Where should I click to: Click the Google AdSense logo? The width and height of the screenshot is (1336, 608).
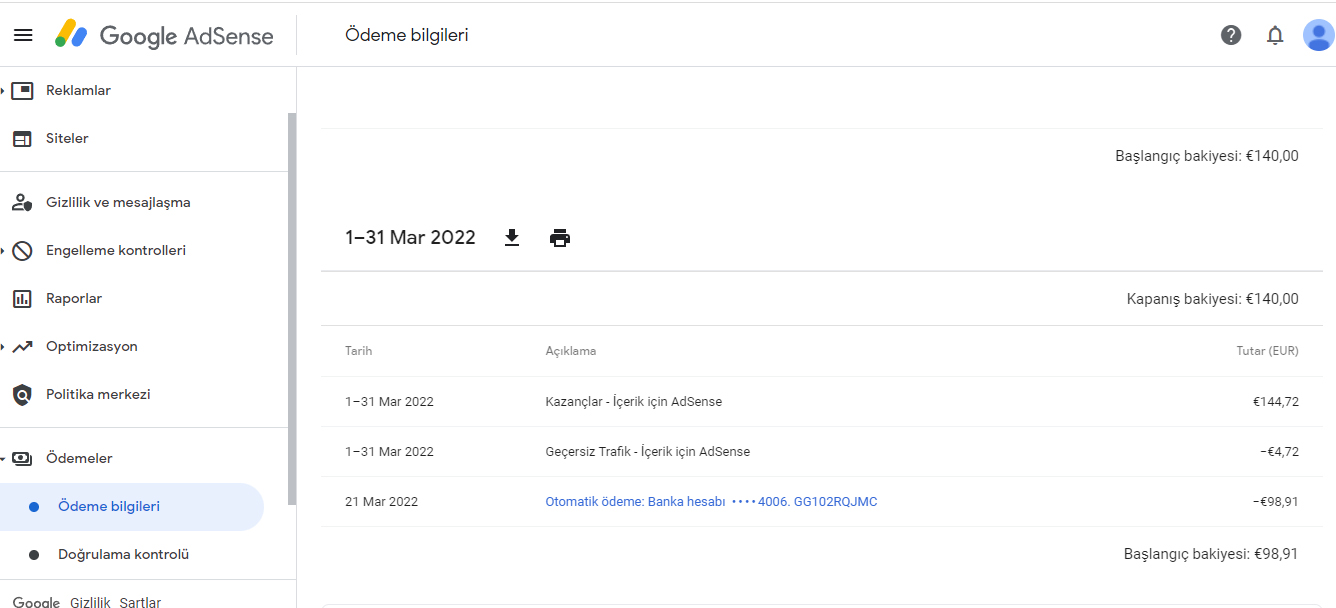tap(164, 35)
